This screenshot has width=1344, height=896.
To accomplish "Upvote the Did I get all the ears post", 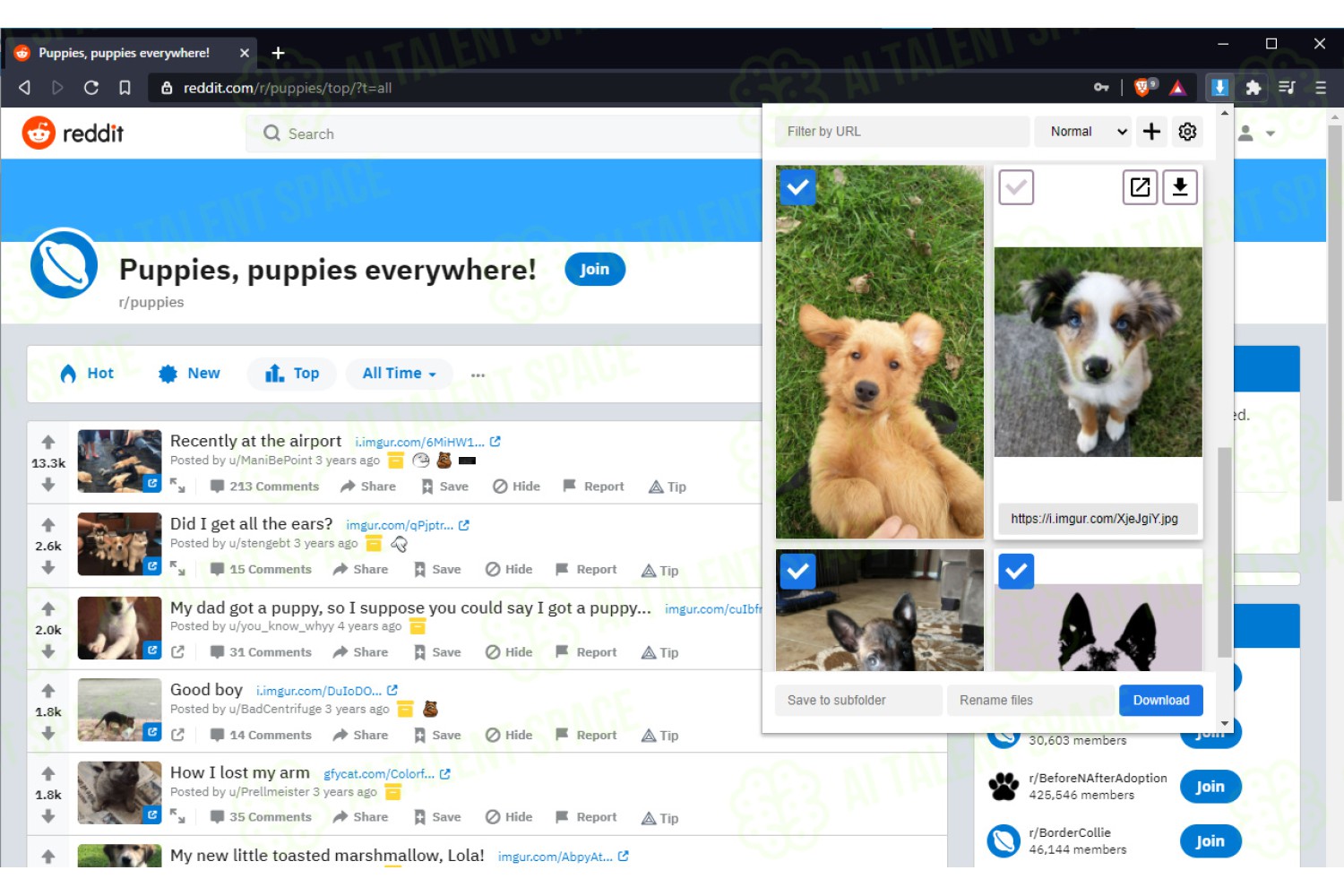I will coord(48,524).
